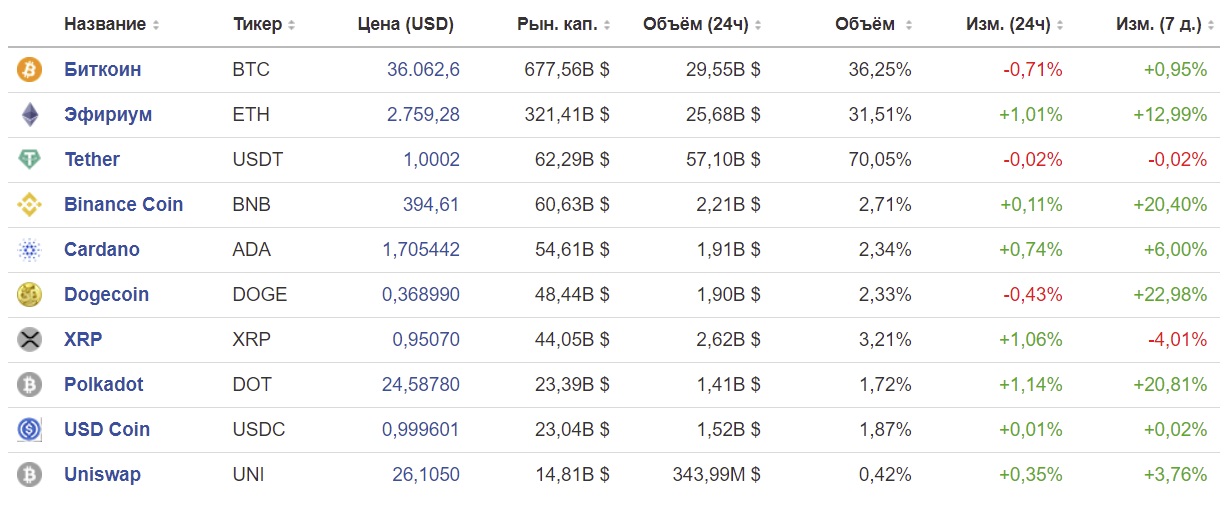
Task: Click the Bitcoin orange coin icon
Action: (x=30, y=70)
